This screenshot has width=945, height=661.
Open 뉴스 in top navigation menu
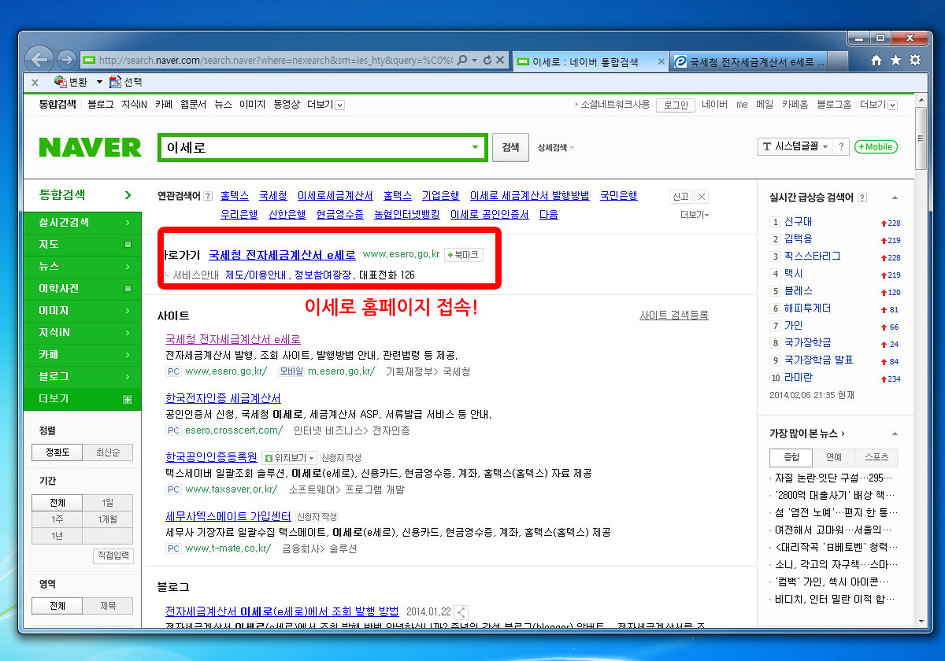pos(223,104)
